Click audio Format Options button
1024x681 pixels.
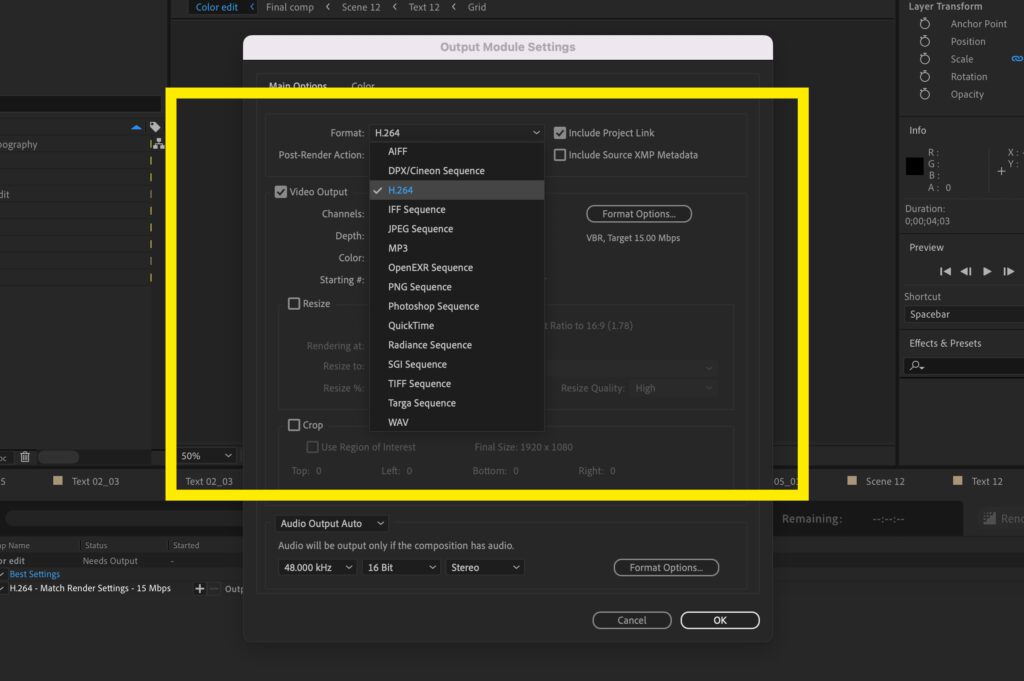(x=666, y=567)
